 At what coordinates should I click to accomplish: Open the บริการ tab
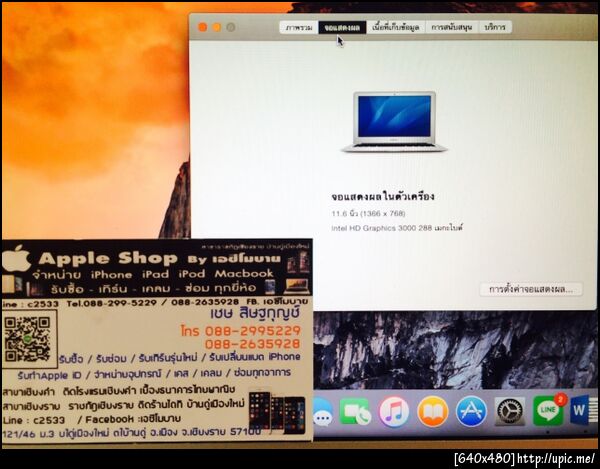[x=495, y=28]
